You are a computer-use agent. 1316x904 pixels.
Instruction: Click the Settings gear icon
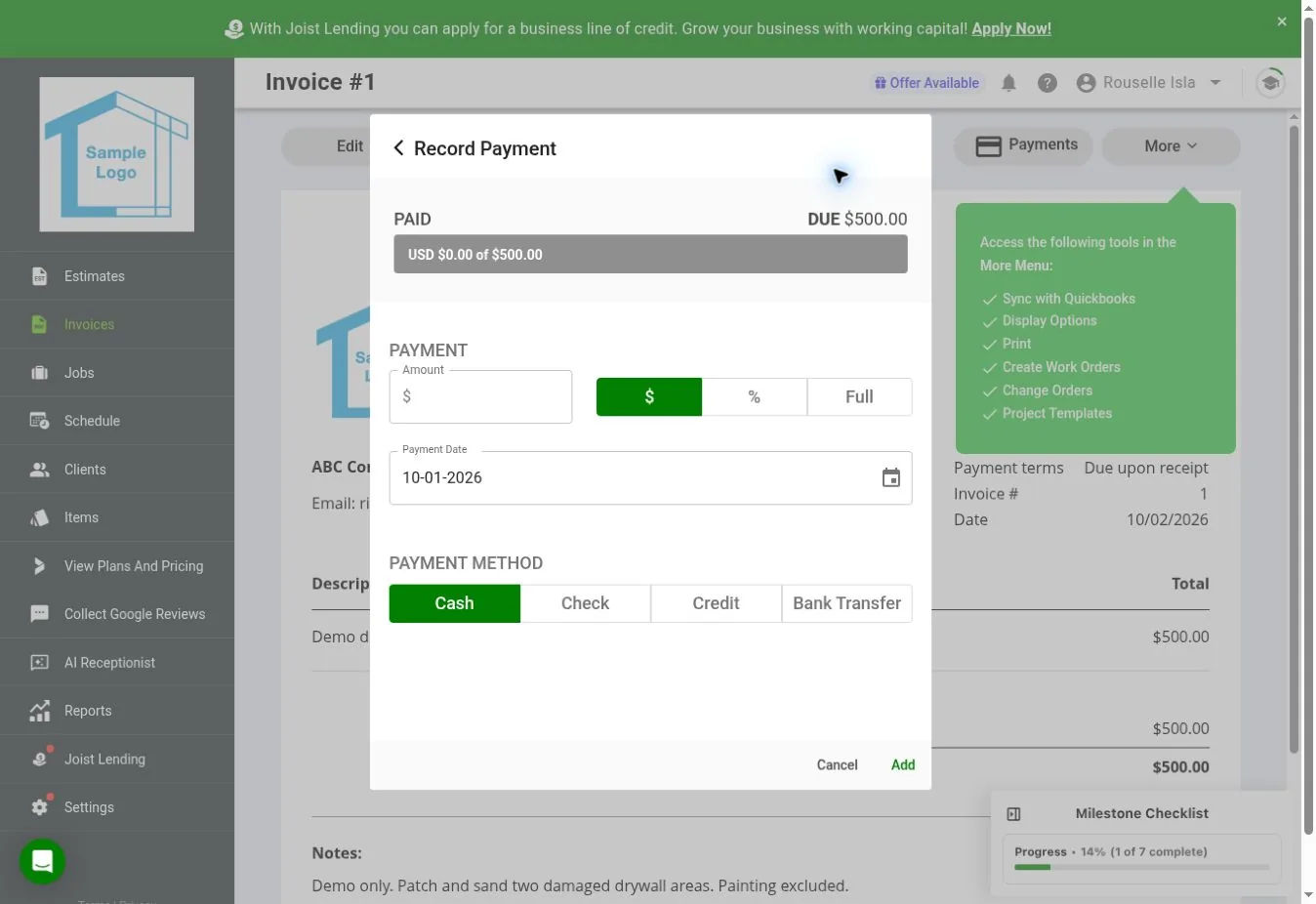click(39, 806)
